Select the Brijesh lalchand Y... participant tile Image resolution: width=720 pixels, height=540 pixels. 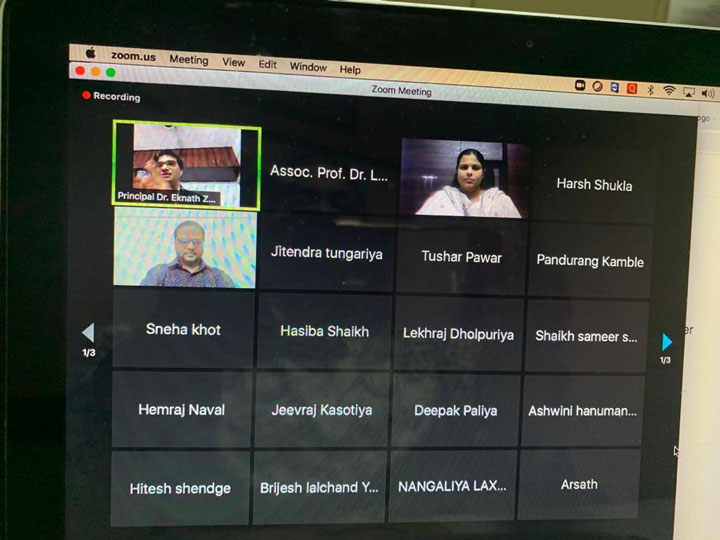click(319, 487)
